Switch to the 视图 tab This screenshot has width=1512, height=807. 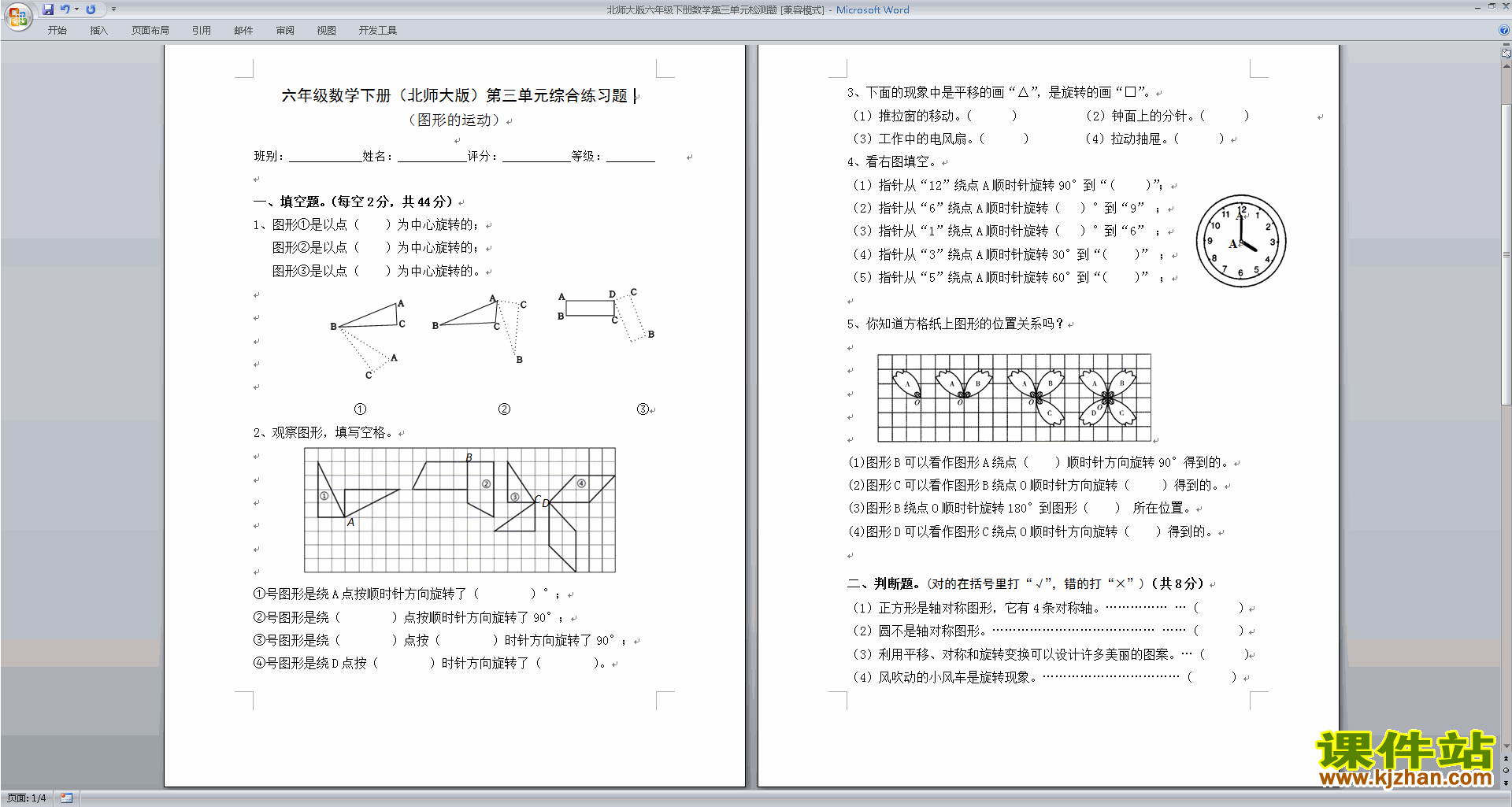[x=326, y=31]
